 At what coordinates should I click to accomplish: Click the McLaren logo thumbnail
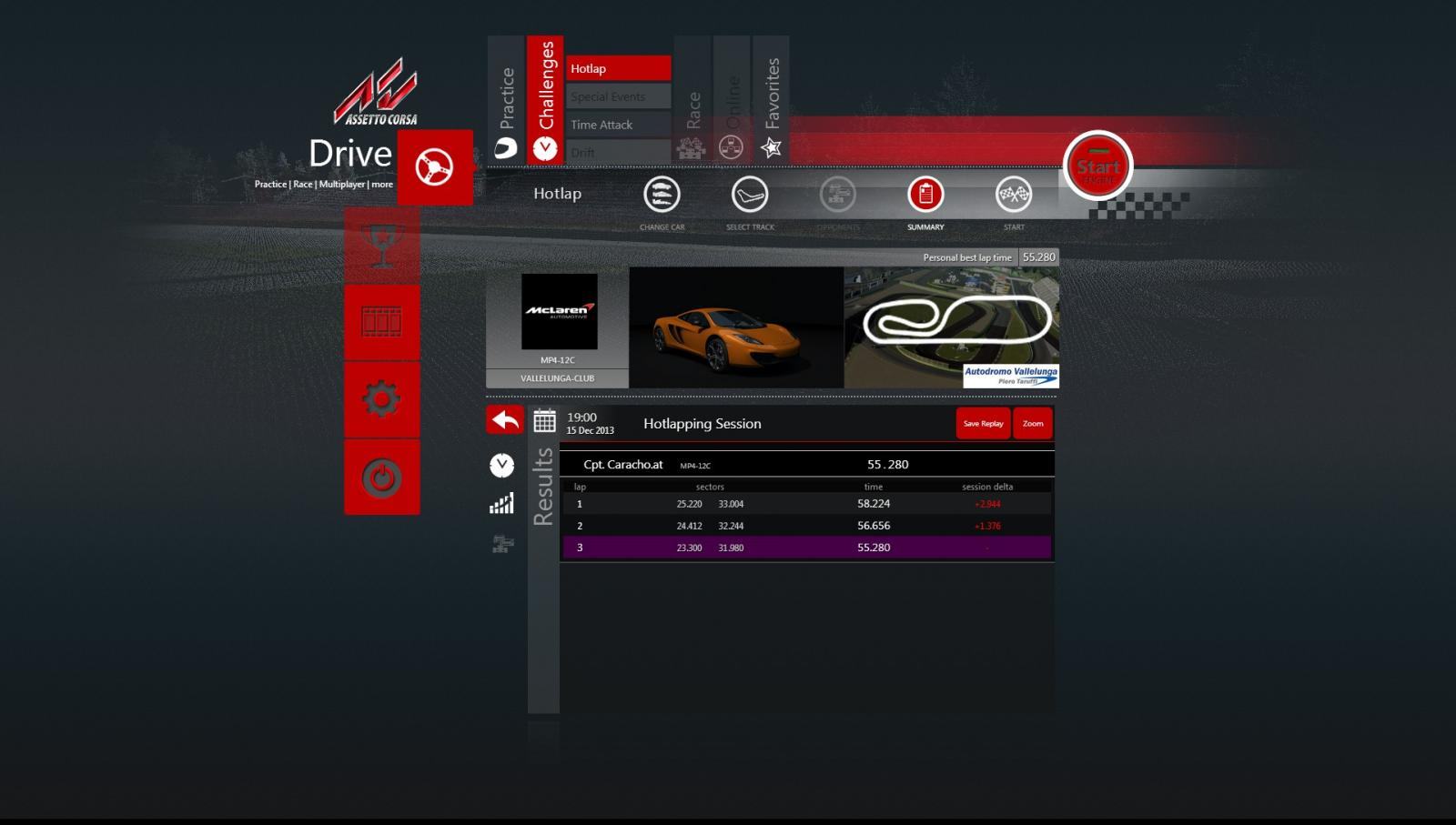pyautogui.click(x=559, y=311)
